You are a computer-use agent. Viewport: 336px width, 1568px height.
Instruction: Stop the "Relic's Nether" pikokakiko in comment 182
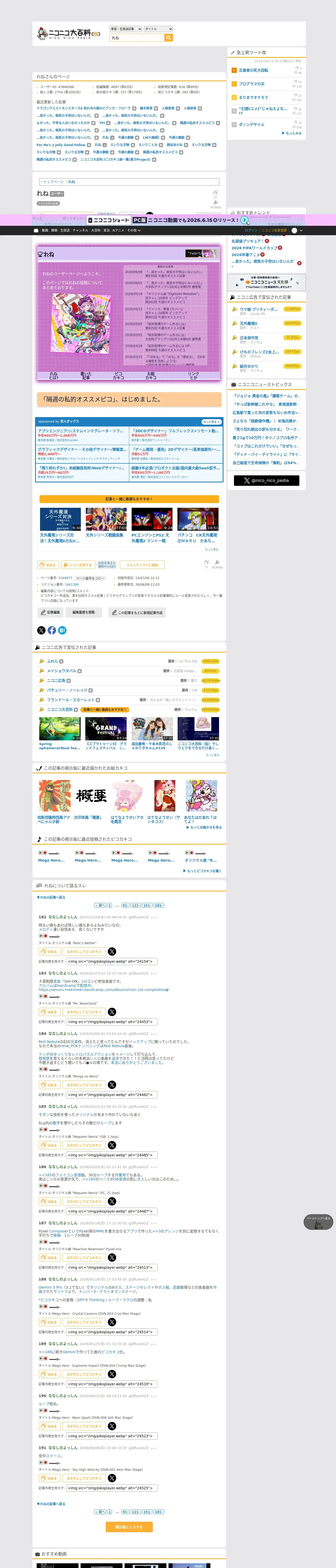pyautogui.click(x=46, y=936)
